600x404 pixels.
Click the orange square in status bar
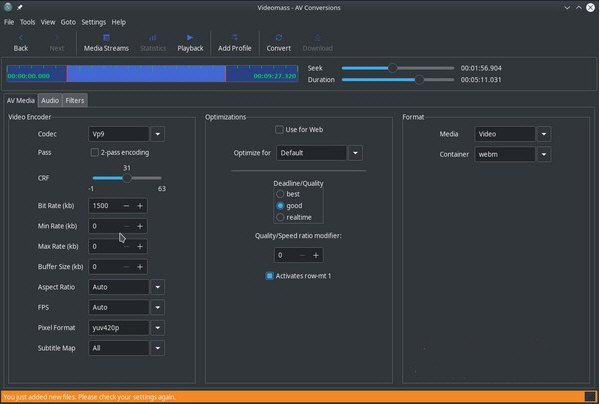(589, 397)
